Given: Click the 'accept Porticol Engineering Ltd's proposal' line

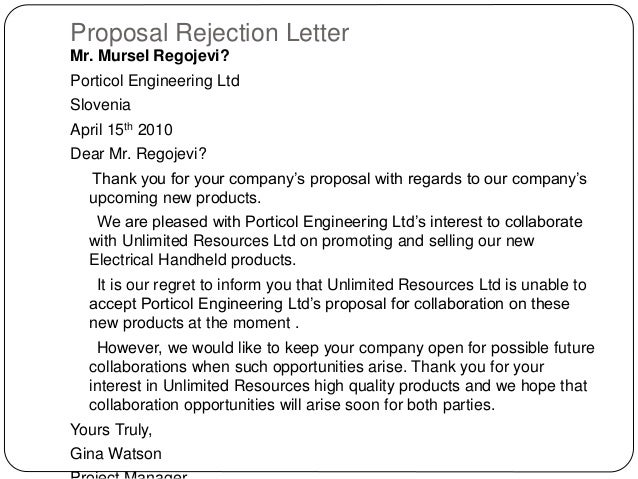Looking at the screenshot, I should tap(329, 304).
